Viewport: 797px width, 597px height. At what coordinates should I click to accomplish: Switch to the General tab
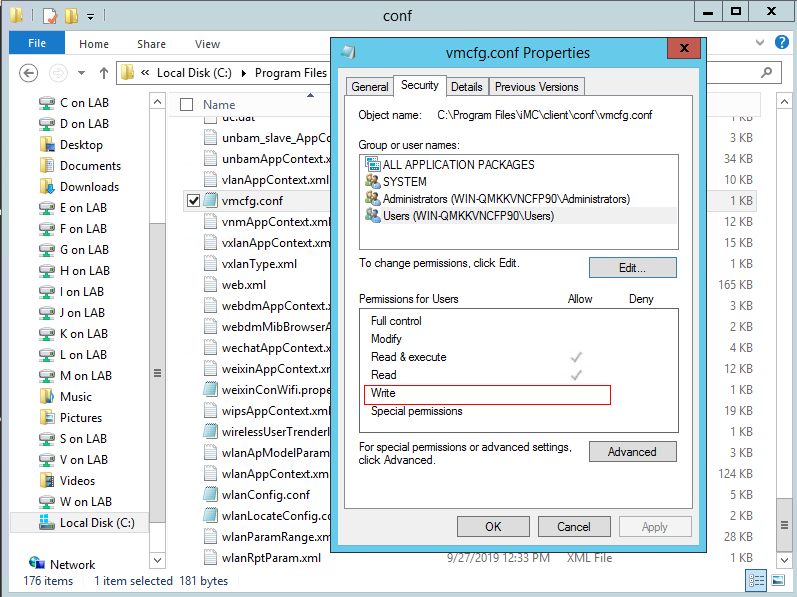[x=370, y=87]
